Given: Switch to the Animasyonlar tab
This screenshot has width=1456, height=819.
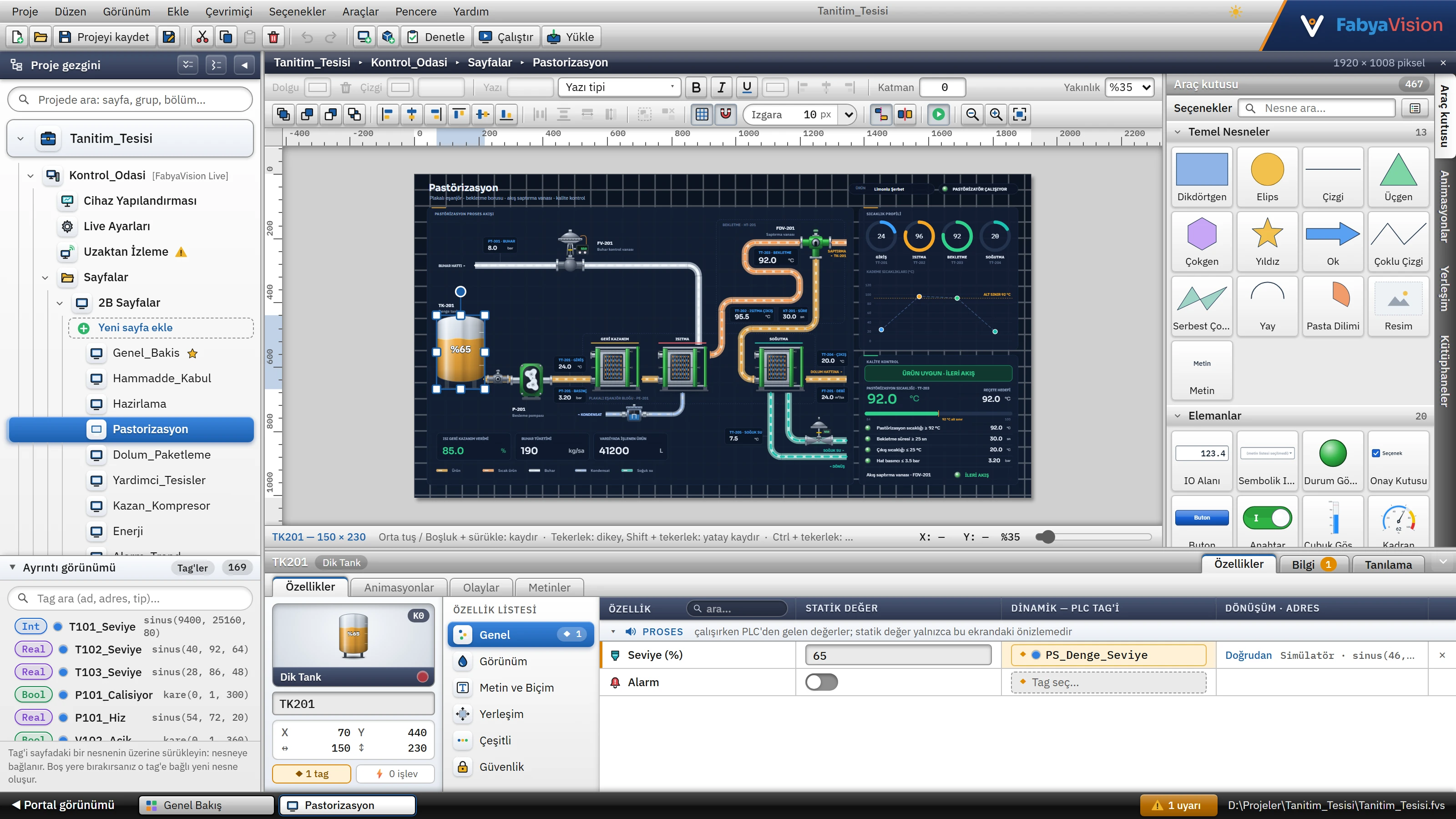Looking at the screenshot, I should pyautogui.click(x=399, y=587).
